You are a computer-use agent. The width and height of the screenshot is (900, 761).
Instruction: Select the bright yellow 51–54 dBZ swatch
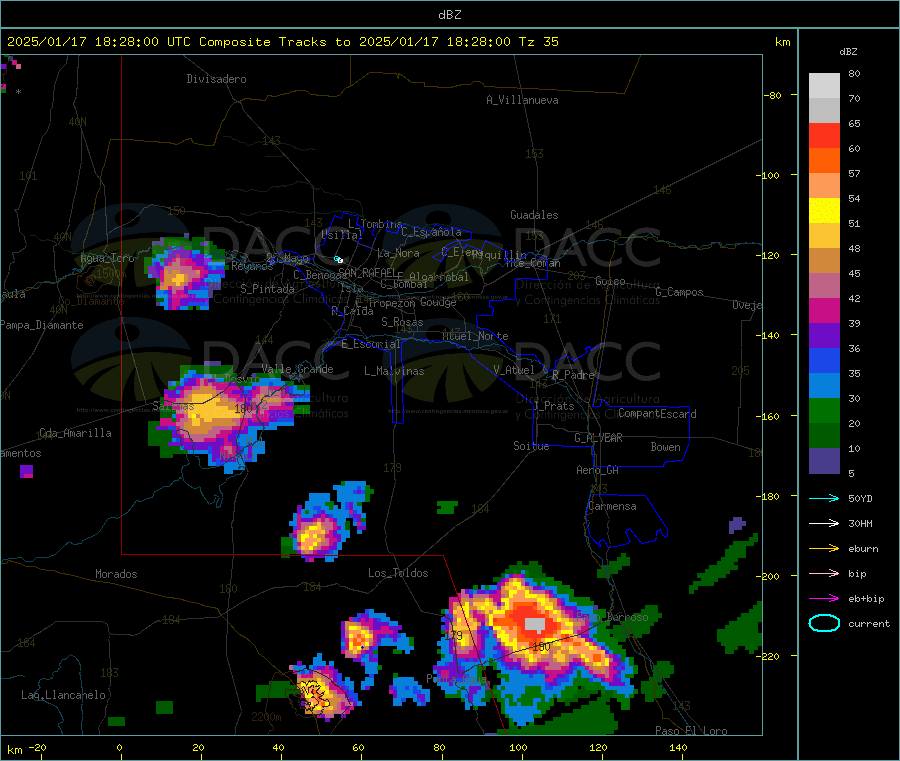click(824, 211)
